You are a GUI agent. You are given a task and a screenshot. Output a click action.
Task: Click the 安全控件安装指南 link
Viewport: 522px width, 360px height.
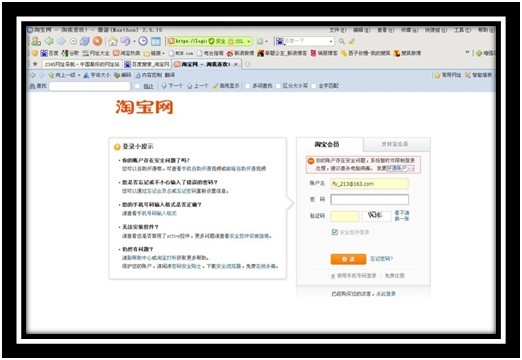[249, 236]
